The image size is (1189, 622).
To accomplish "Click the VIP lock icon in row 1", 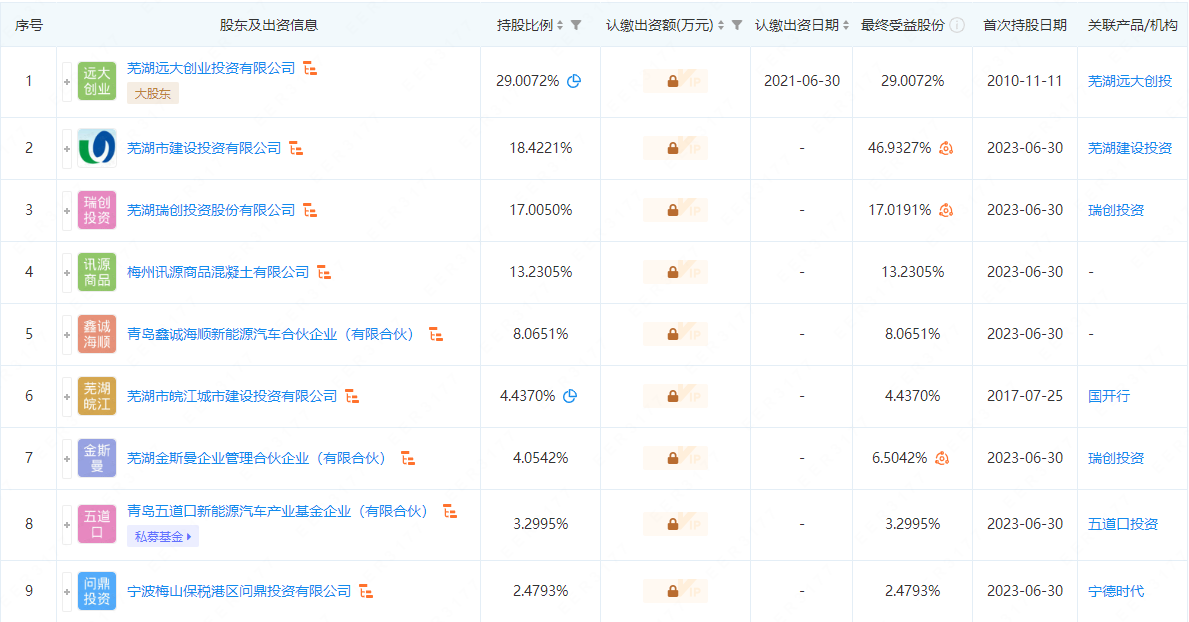I will tap(675, 79).
